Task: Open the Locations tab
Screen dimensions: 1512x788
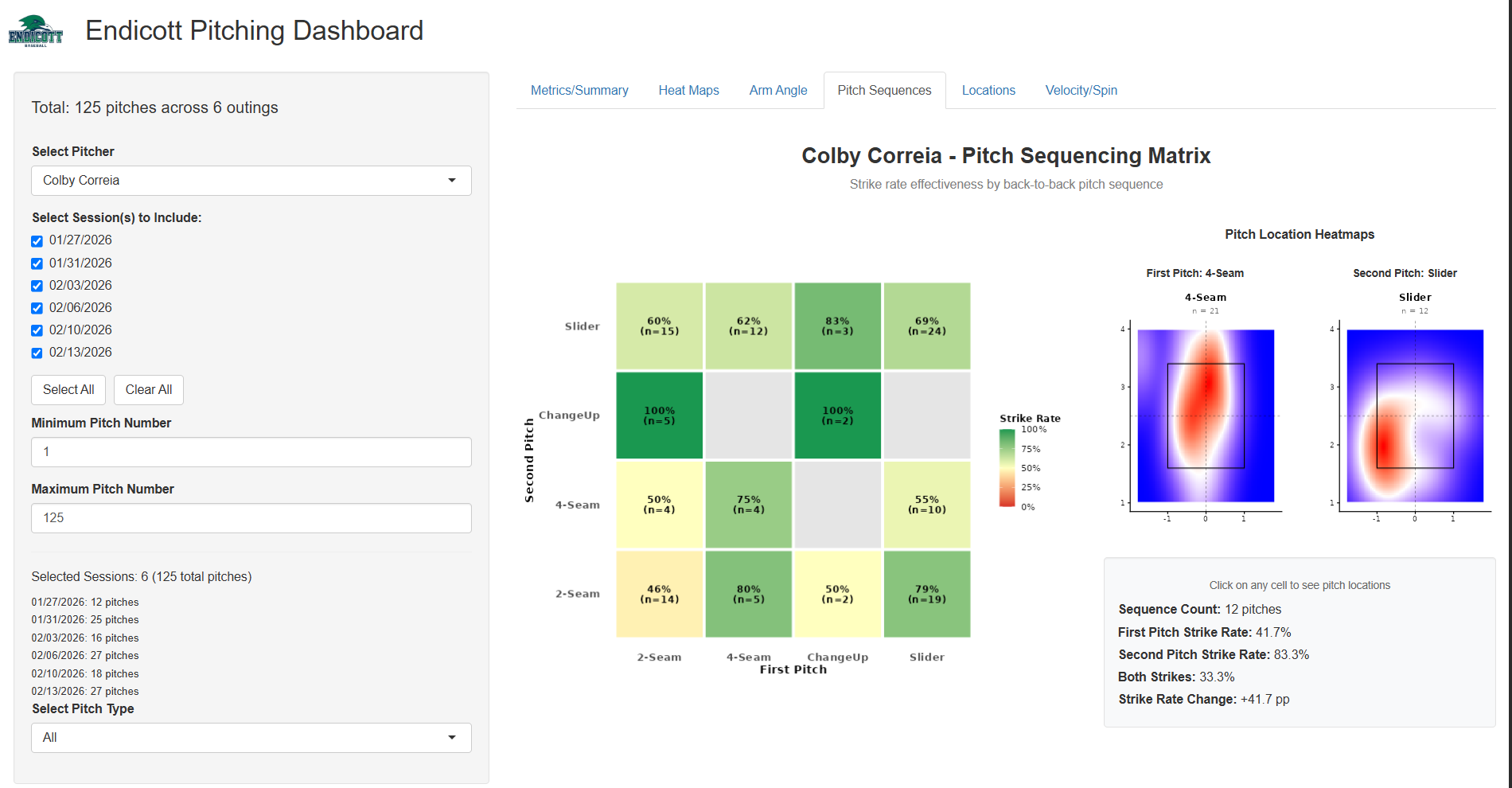Action: click(x=988, y=91)
